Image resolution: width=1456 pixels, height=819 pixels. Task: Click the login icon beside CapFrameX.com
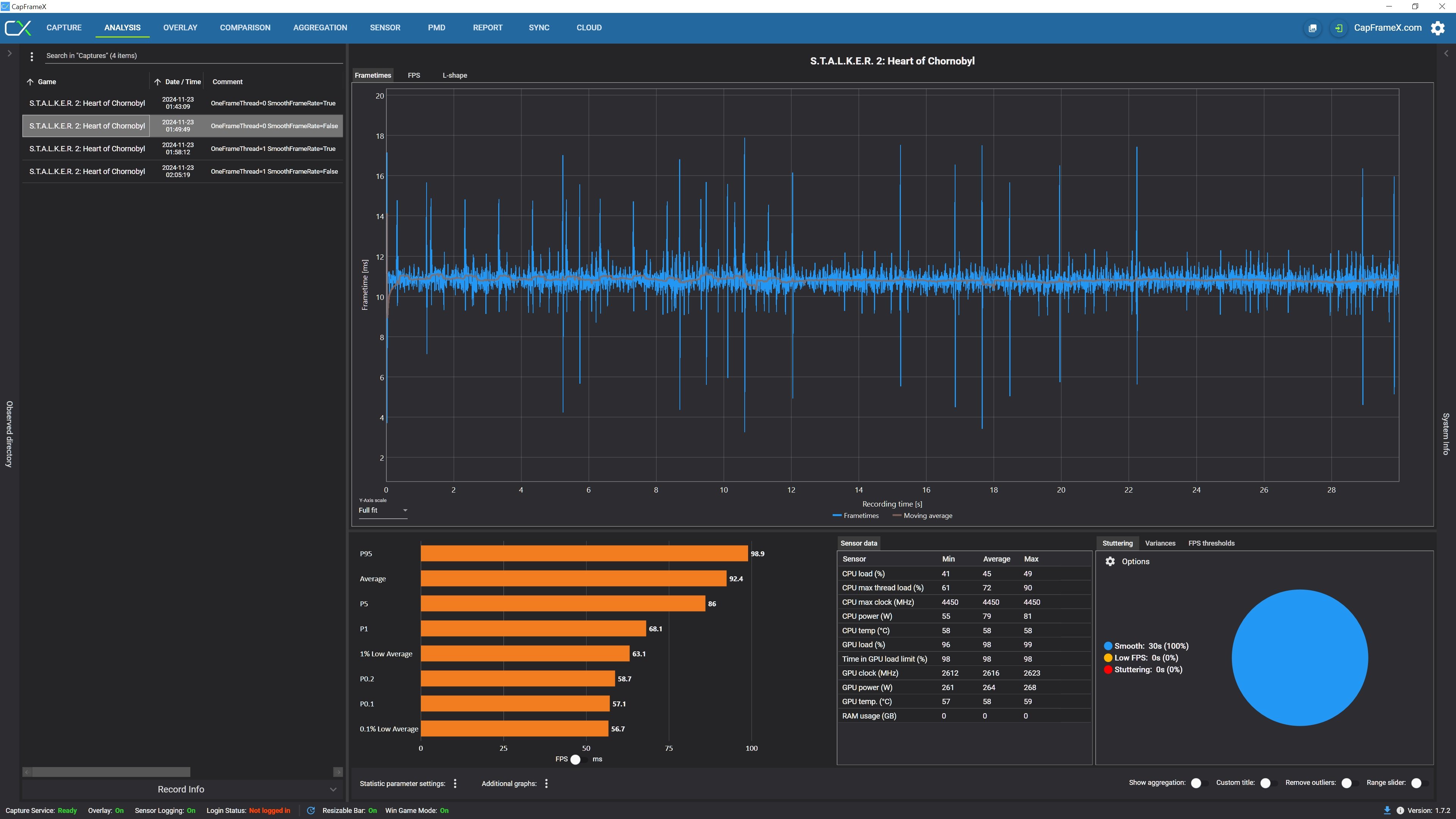click(1338, 28)
